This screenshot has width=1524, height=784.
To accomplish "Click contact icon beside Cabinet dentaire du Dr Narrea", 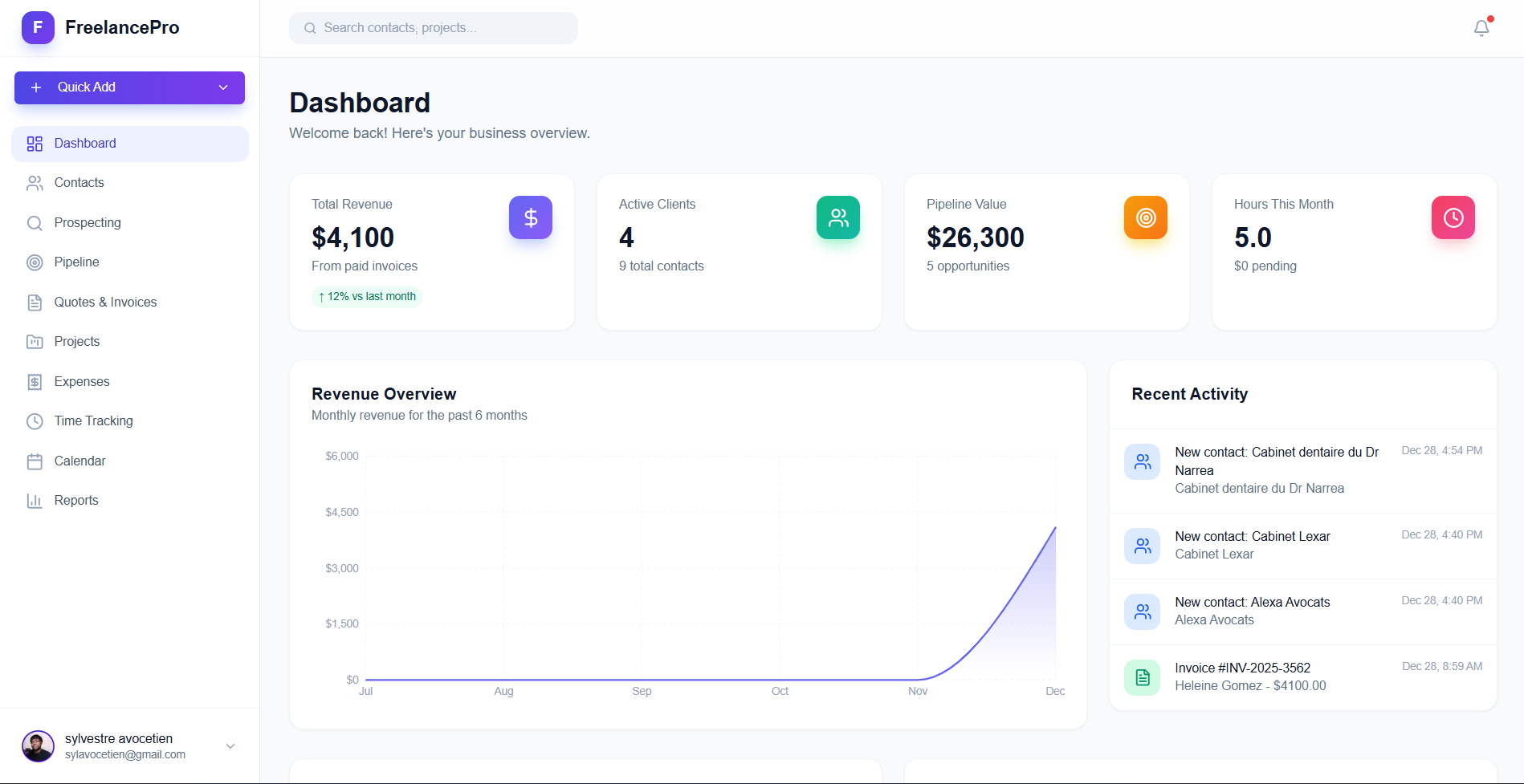I will (1142, 461).
